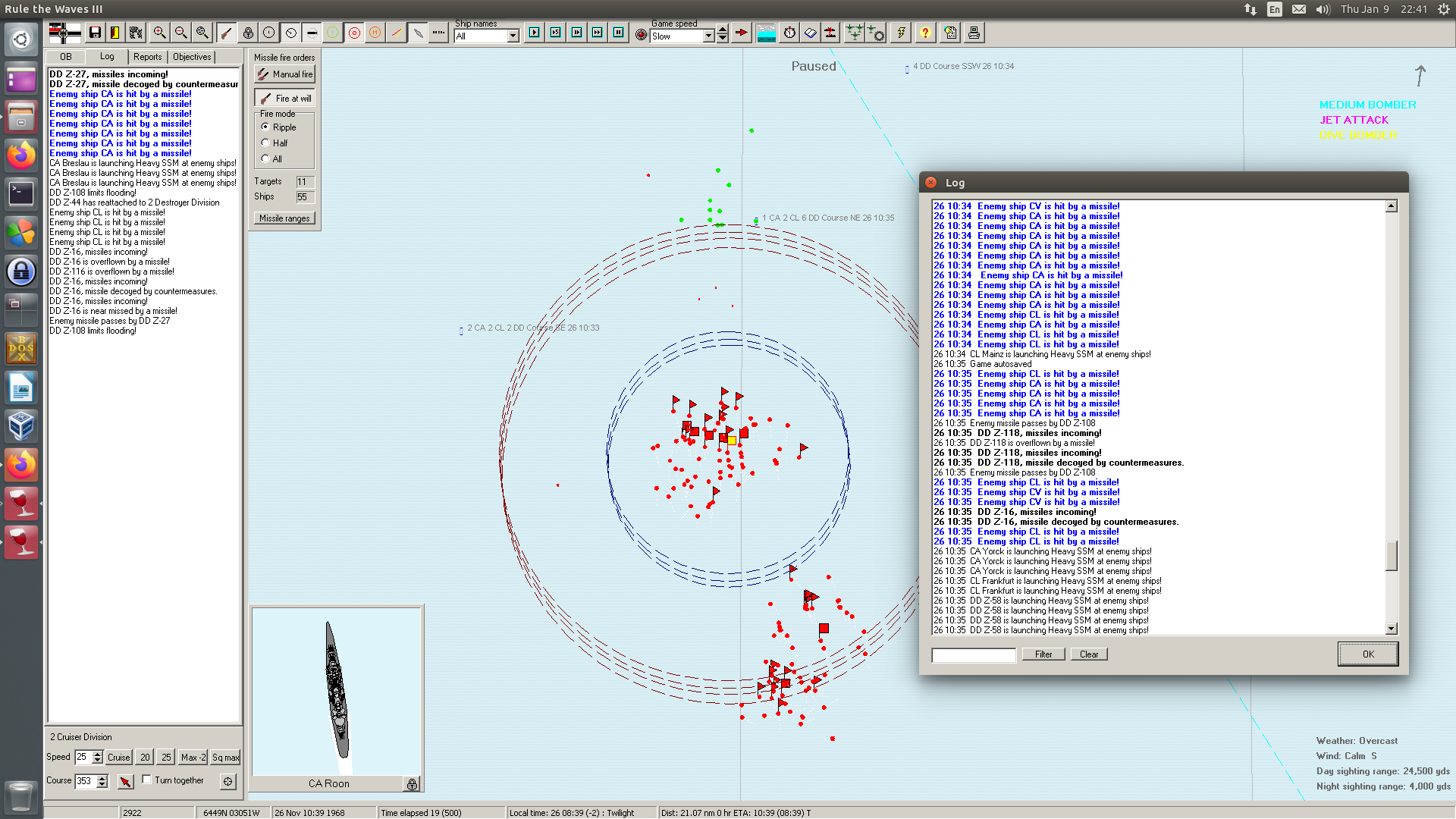This screenshot has height=819, width=1456.
Task: Open the Ship names dropdown
Action: click(x=513, y=36)
